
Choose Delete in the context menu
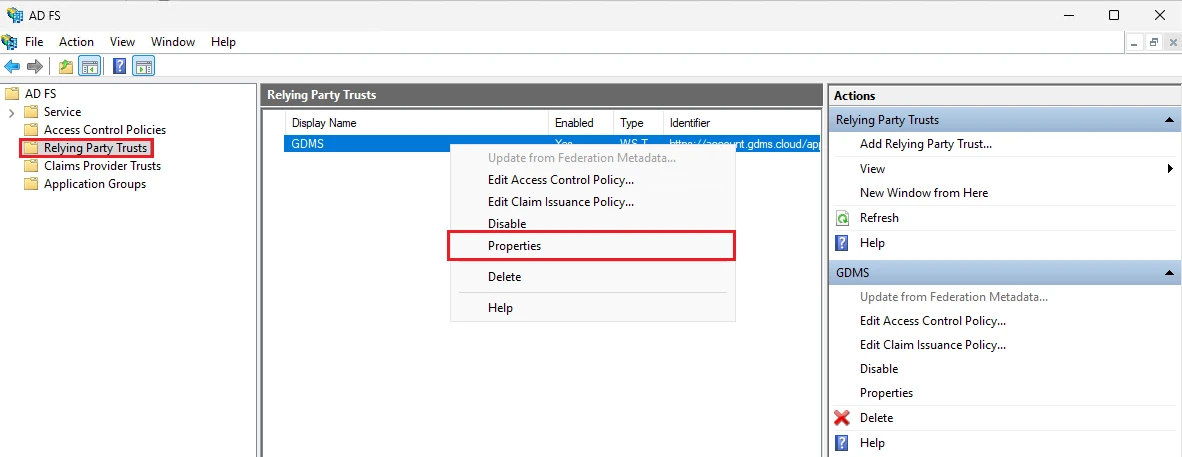(x=592, y=277)
